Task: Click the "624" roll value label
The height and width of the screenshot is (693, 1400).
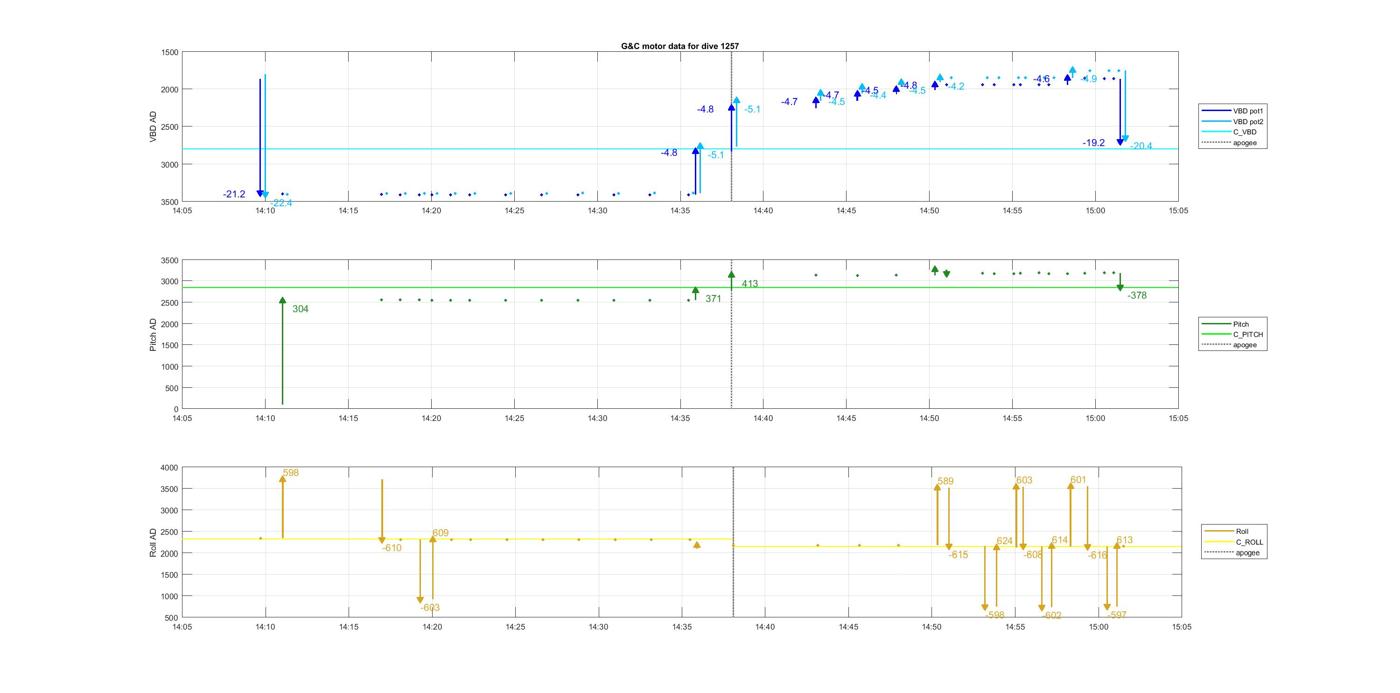Action: coord(1004,541)
